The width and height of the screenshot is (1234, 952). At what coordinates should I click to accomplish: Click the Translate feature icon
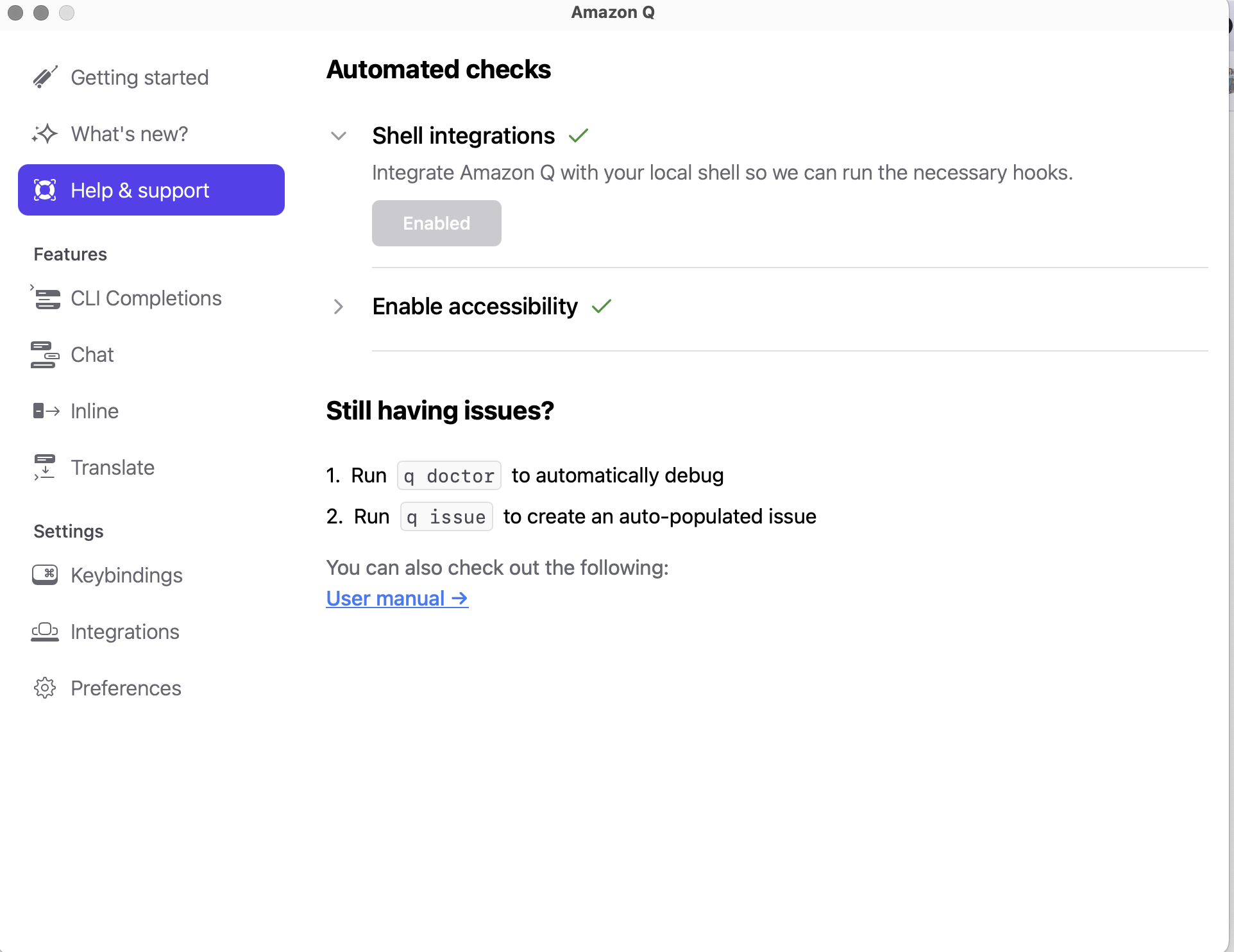45,468
